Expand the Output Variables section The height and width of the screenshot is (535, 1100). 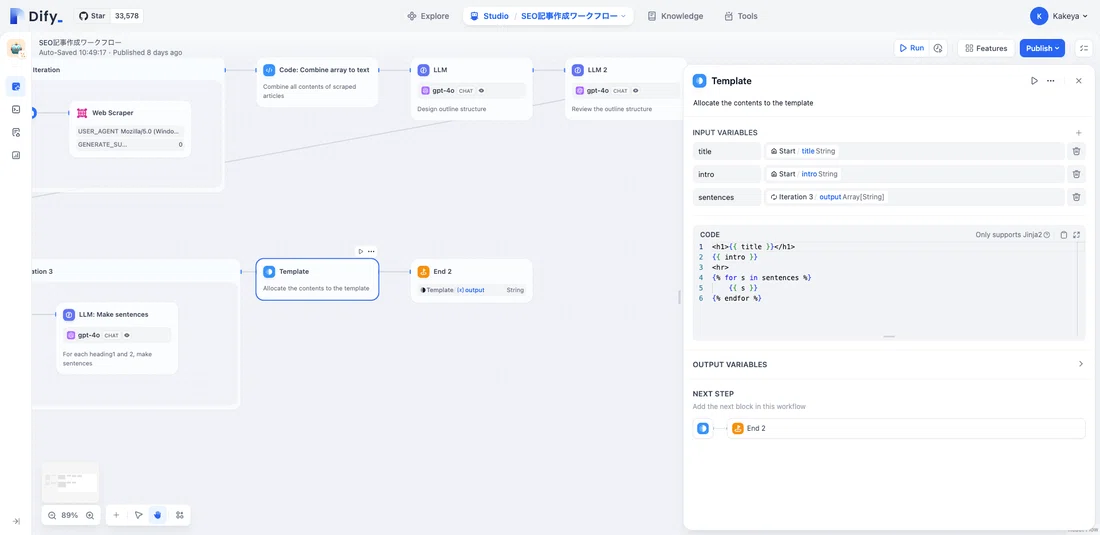point(889,365)
